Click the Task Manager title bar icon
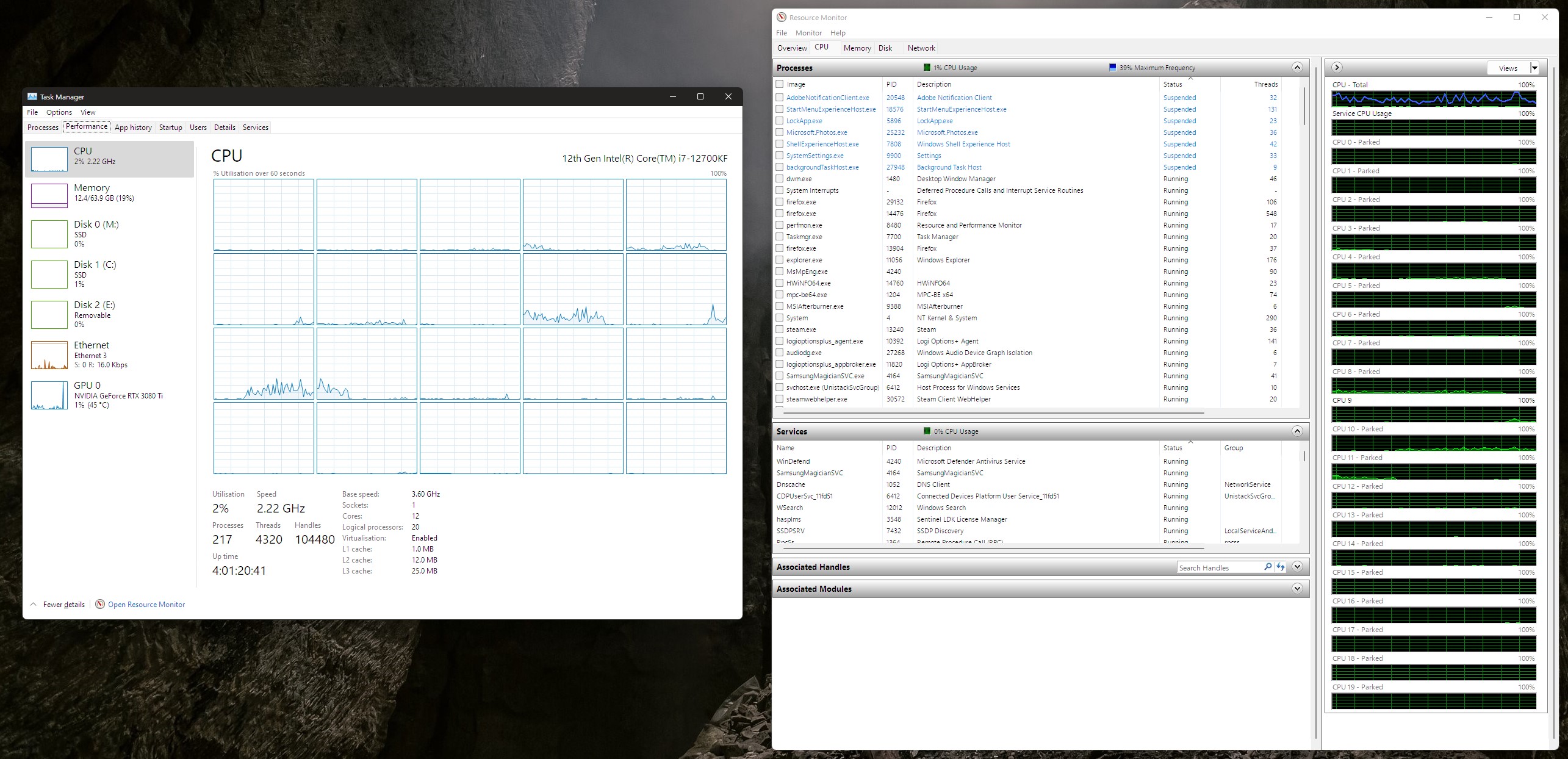 [x=32, y=96]
